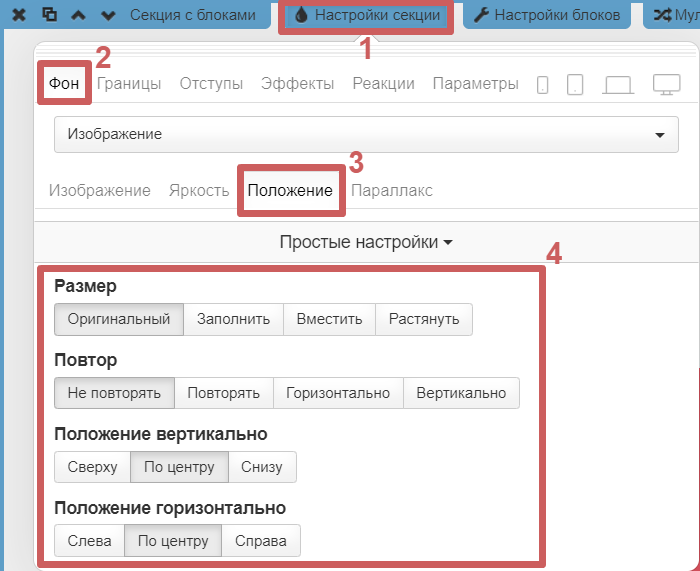The image size is (700, 571).
Task: Open the Параллакс sub-tab
Action: [x=392, y=190]
